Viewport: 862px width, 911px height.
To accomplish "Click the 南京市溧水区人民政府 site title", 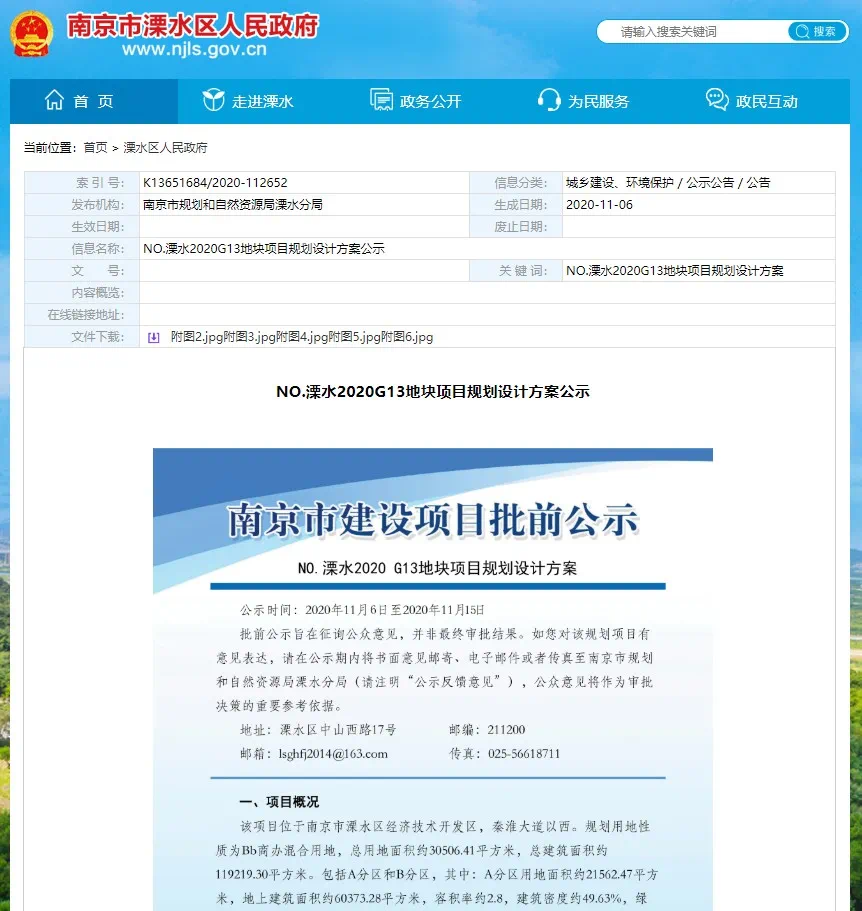I will coord(192,25).
